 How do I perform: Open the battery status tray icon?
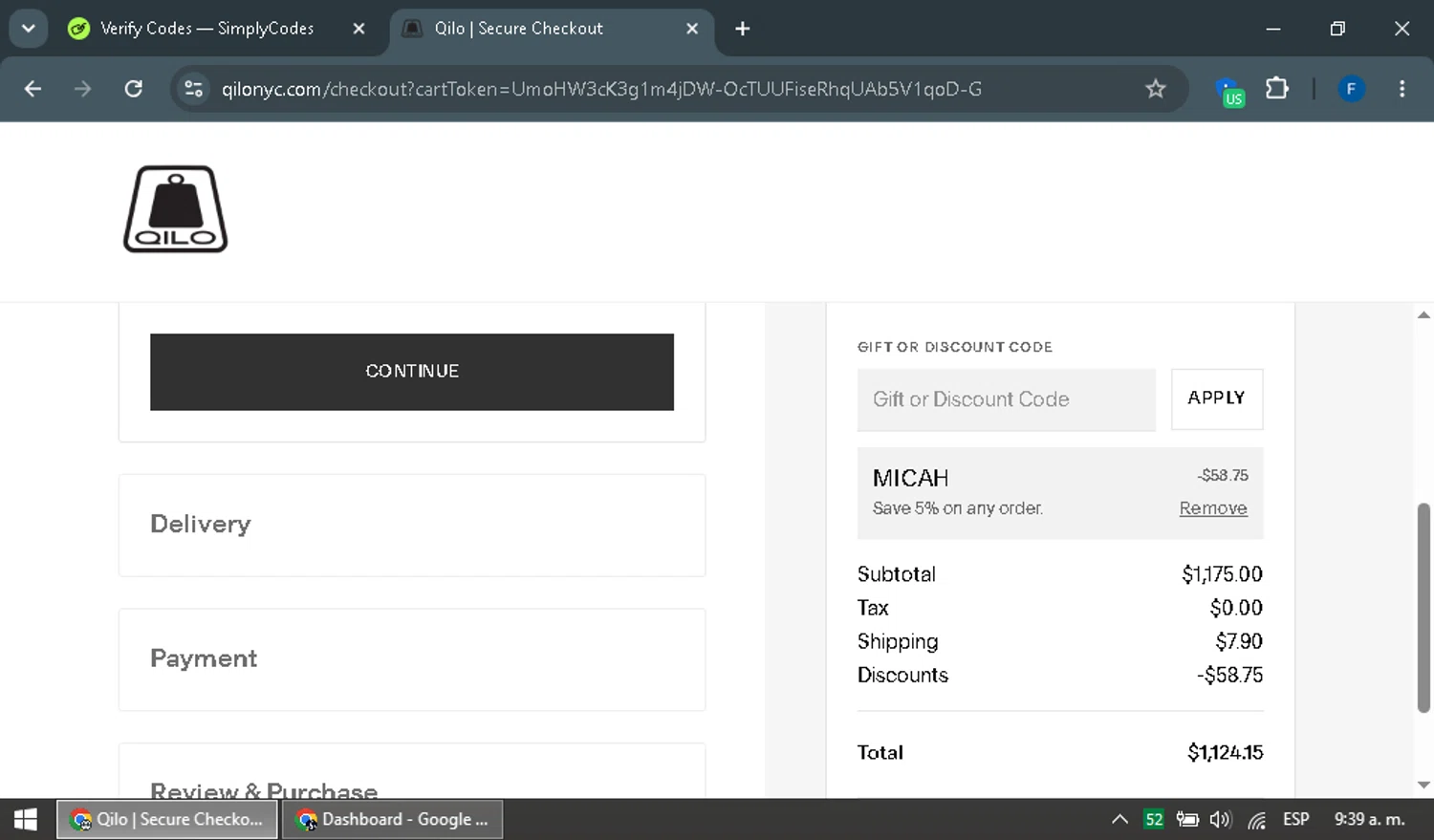click(x=1187, y=819)
